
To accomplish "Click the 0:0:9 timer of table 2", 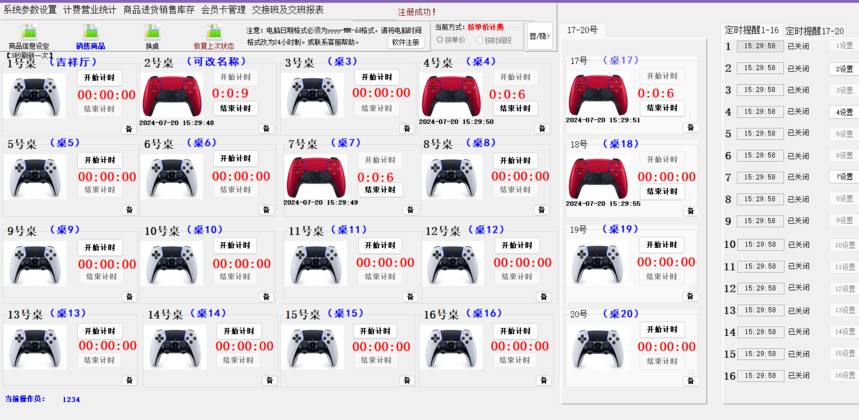I will point(230,93).
